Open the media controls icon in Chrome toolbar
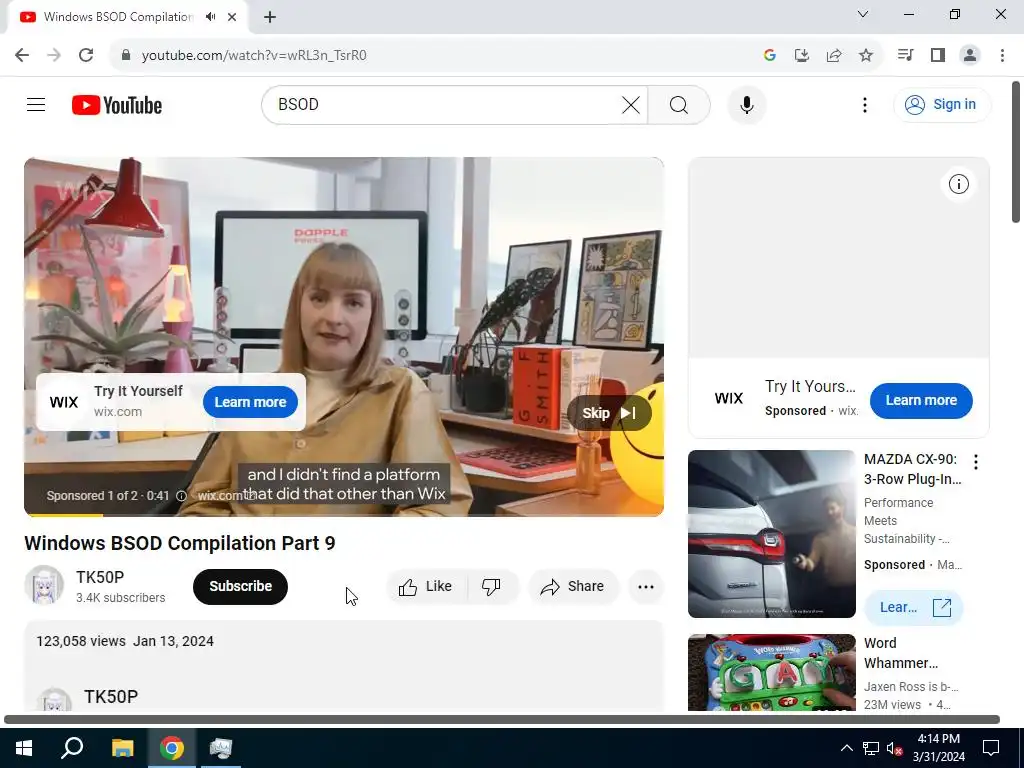Viewport: 1024px width, 768px height. click(x=905, y=55)
